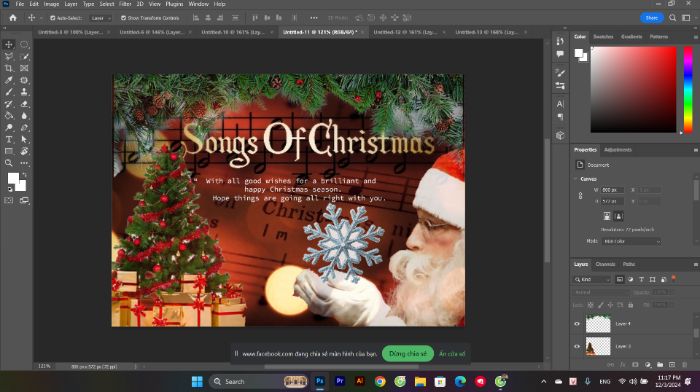Click the blue Share button
Image resolution: width=700 pixels, height=392 pixels.
[652, 18]
